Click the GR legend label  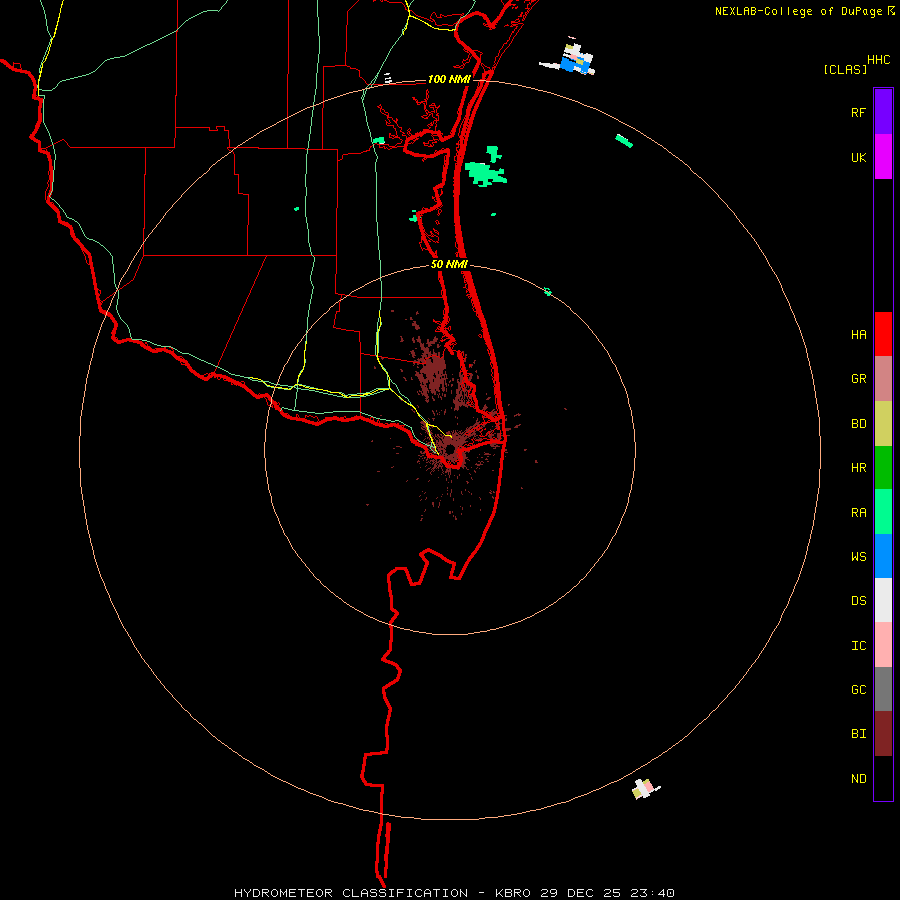(858, 379)
